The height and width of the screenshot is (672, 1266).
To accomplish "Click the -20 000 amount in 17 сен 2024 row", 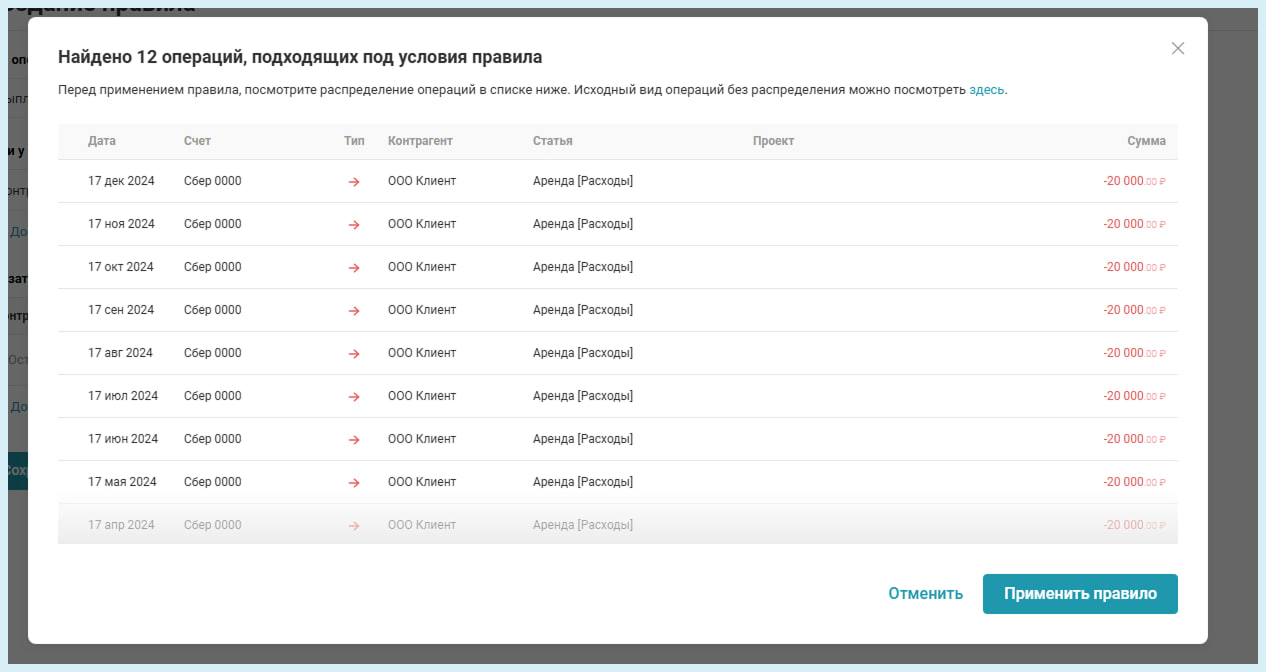I will click(x=1135, y=310).
